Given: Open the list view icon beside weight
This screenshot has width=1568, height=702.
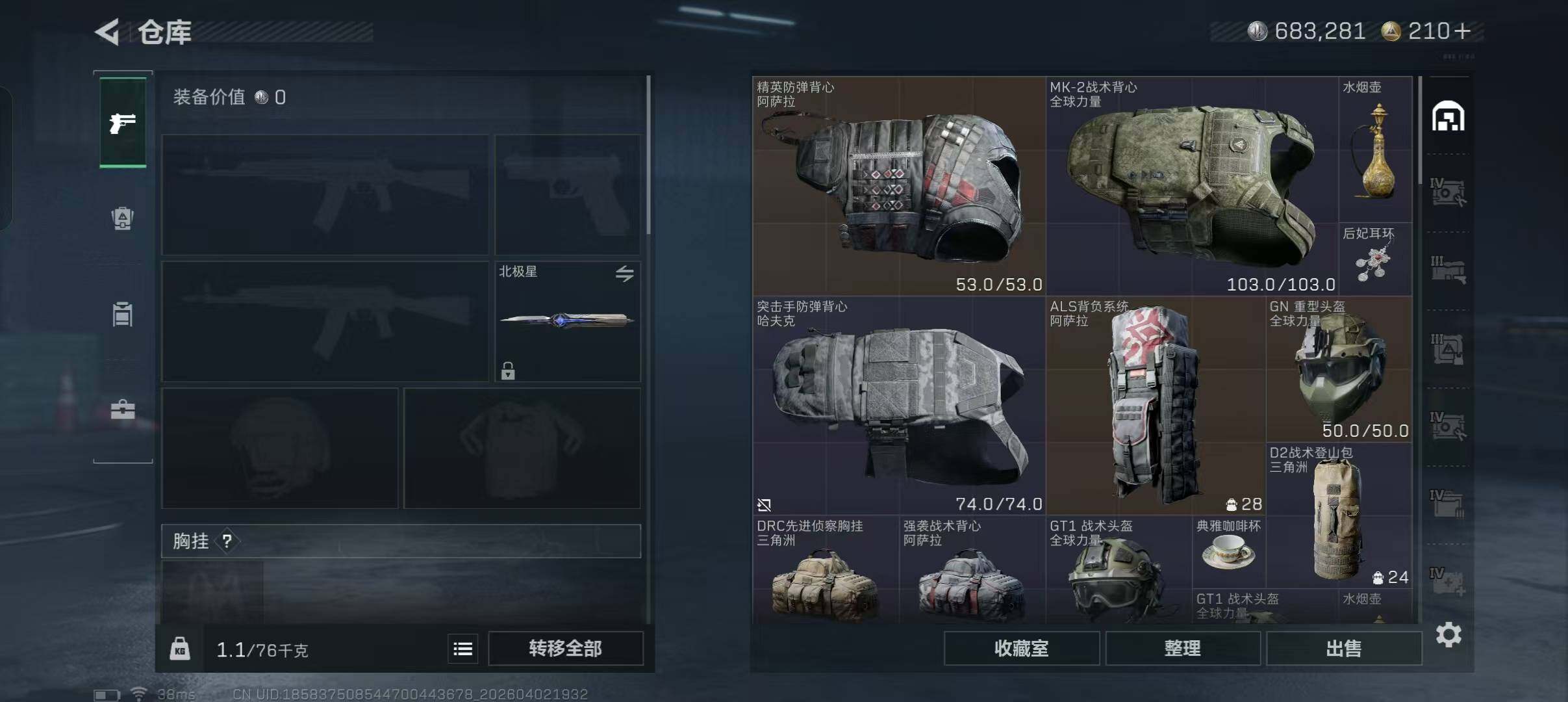Looking at the screenshot, I should 462,649.
